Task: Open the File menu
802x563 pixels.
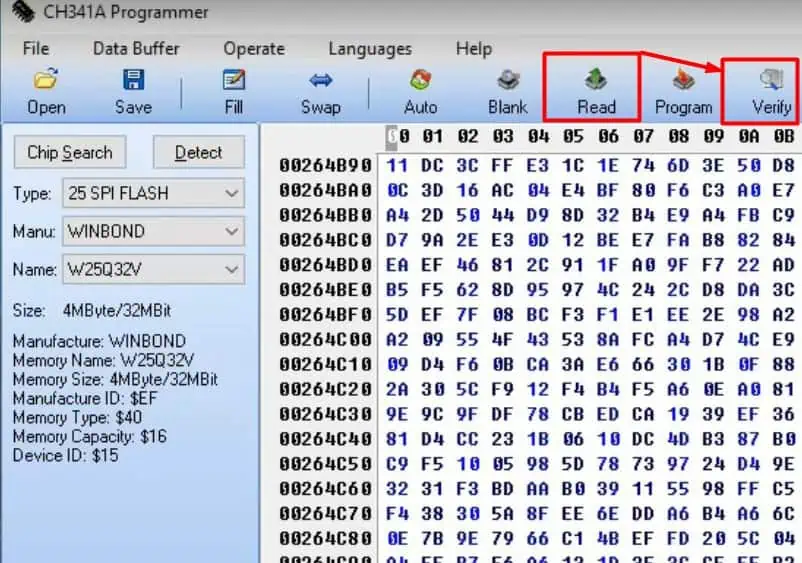Action: pos(36,49)
